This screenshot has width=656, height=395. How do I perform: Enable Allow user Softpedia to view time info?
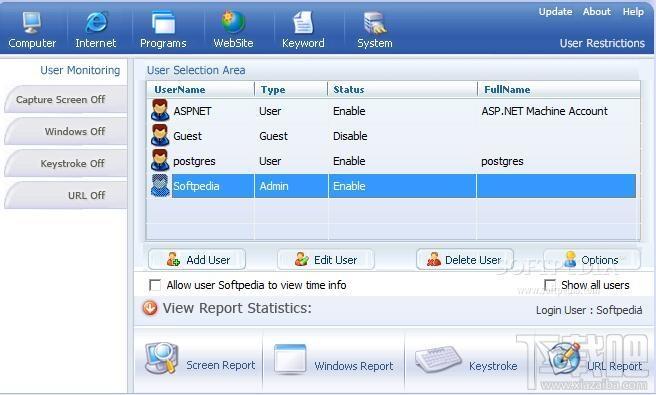pyautogui.click(x=155, y=285)
